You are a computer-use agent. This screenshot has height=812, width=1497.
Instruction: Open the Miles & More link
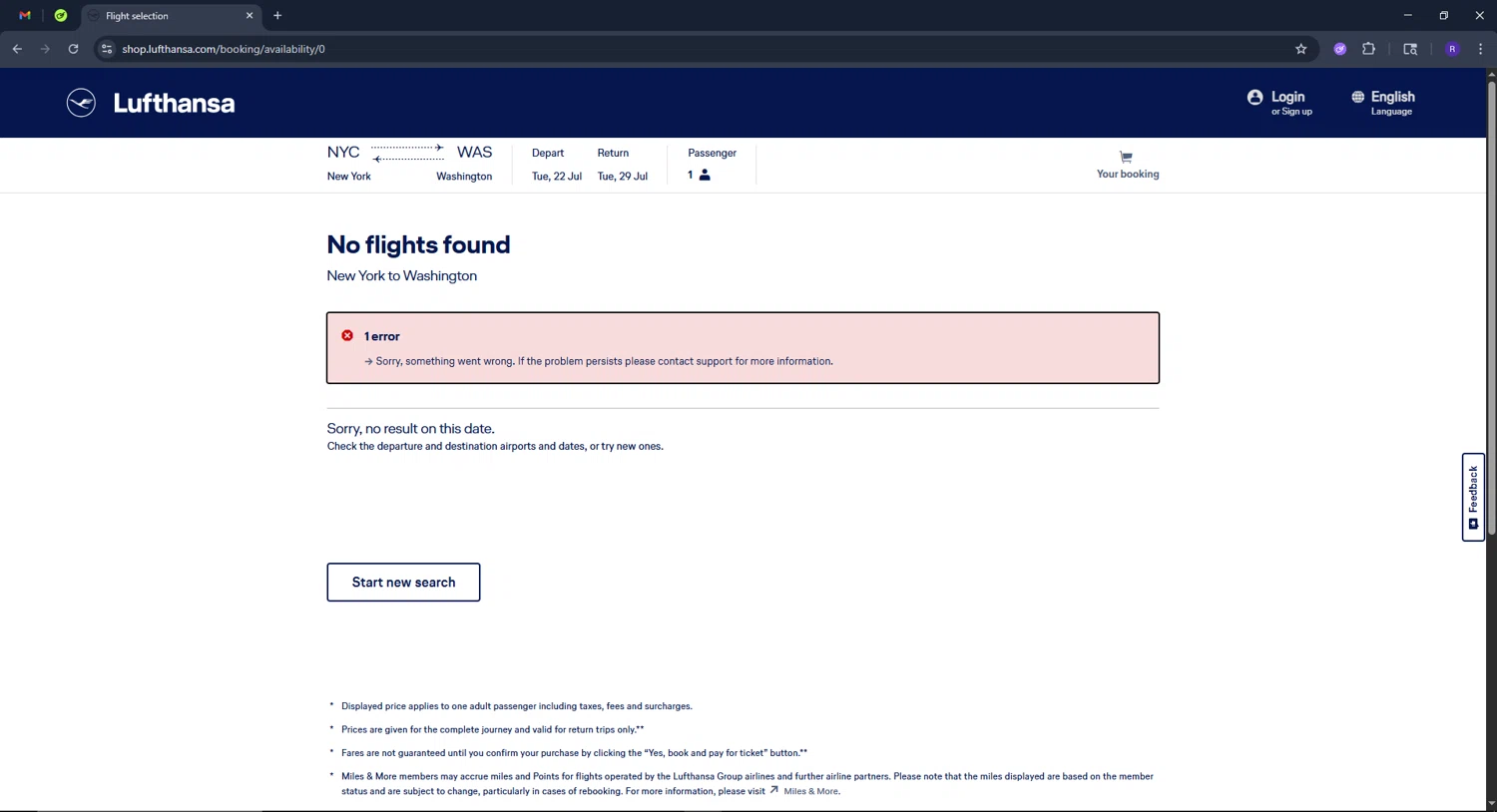811,791
